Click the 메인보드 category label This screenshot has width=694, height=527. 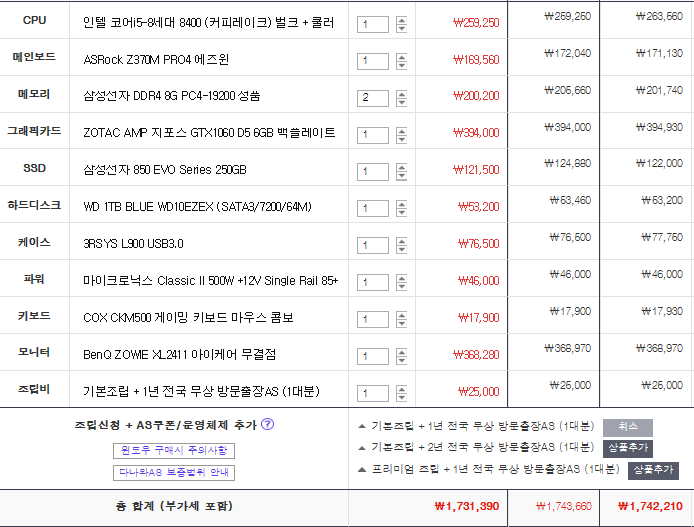click(34, 57)
